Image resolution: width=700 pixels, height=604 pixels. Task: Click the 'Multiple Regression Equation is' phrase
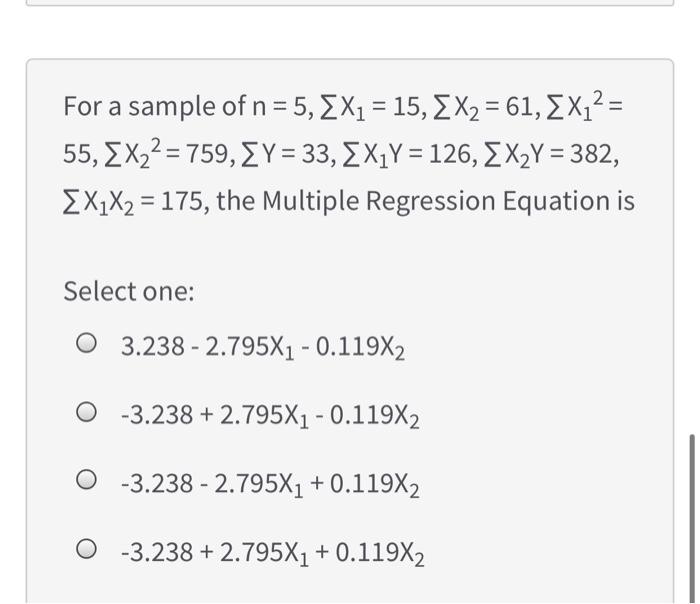(448, 201)
